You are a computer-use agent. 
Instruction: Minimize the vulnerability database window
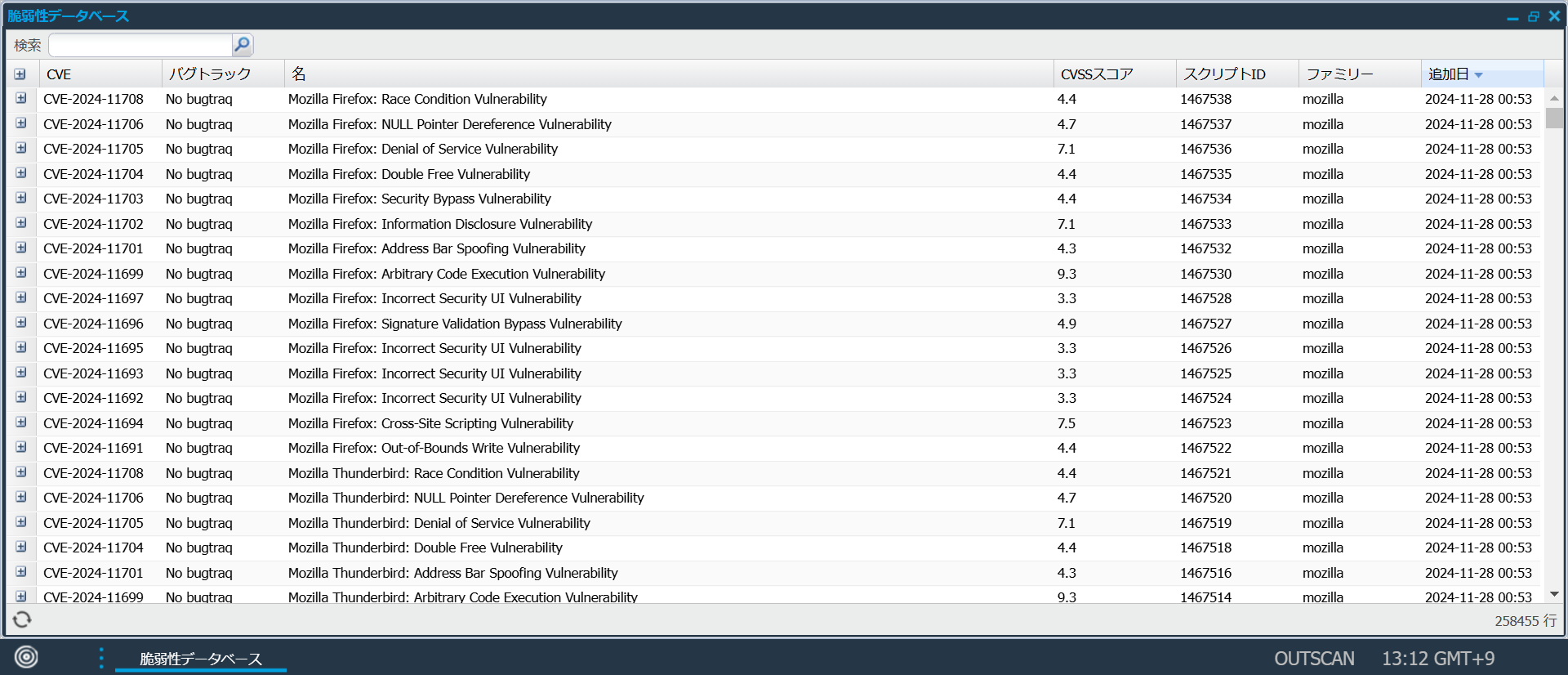1512,16
